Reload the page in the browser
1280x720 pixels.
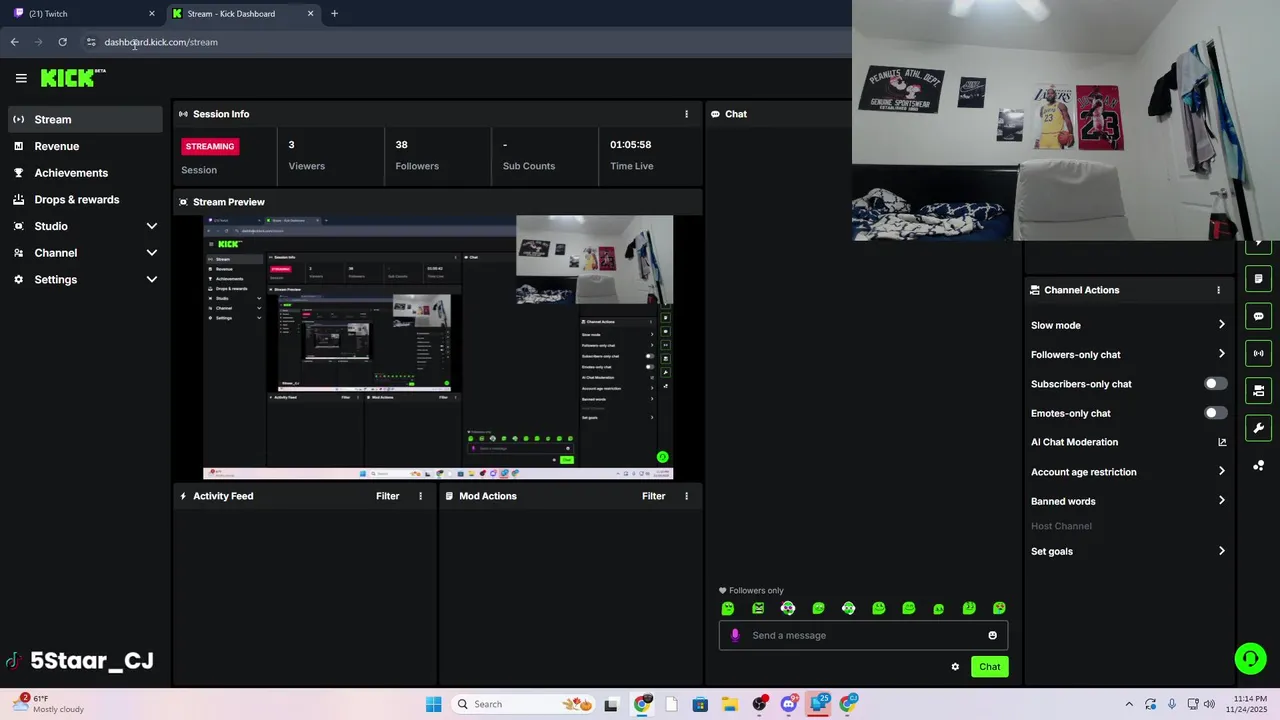[62, 42]
